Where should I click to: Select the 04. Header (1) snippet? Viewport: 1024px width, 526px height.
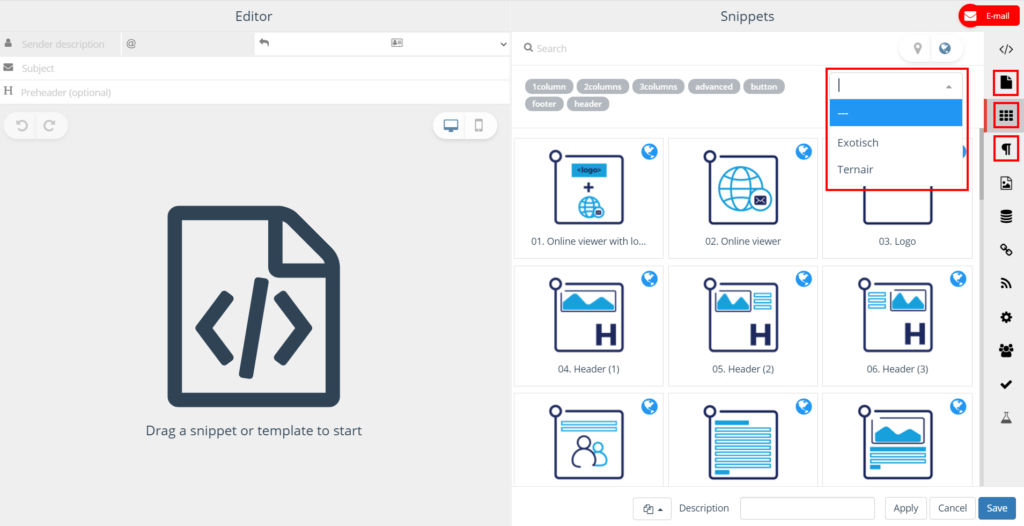coord(588,326)
